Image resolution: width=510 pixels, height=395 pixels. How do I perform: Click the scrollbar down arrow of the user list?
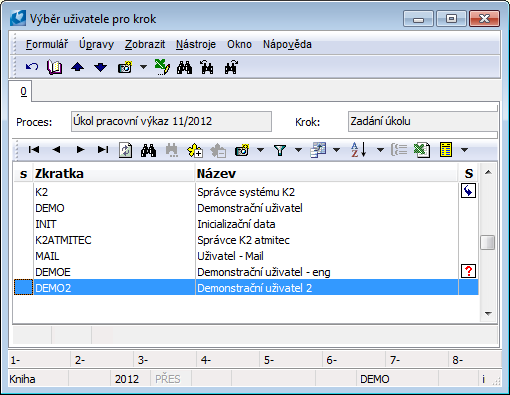pyautogui.click(x=488, y=314)
